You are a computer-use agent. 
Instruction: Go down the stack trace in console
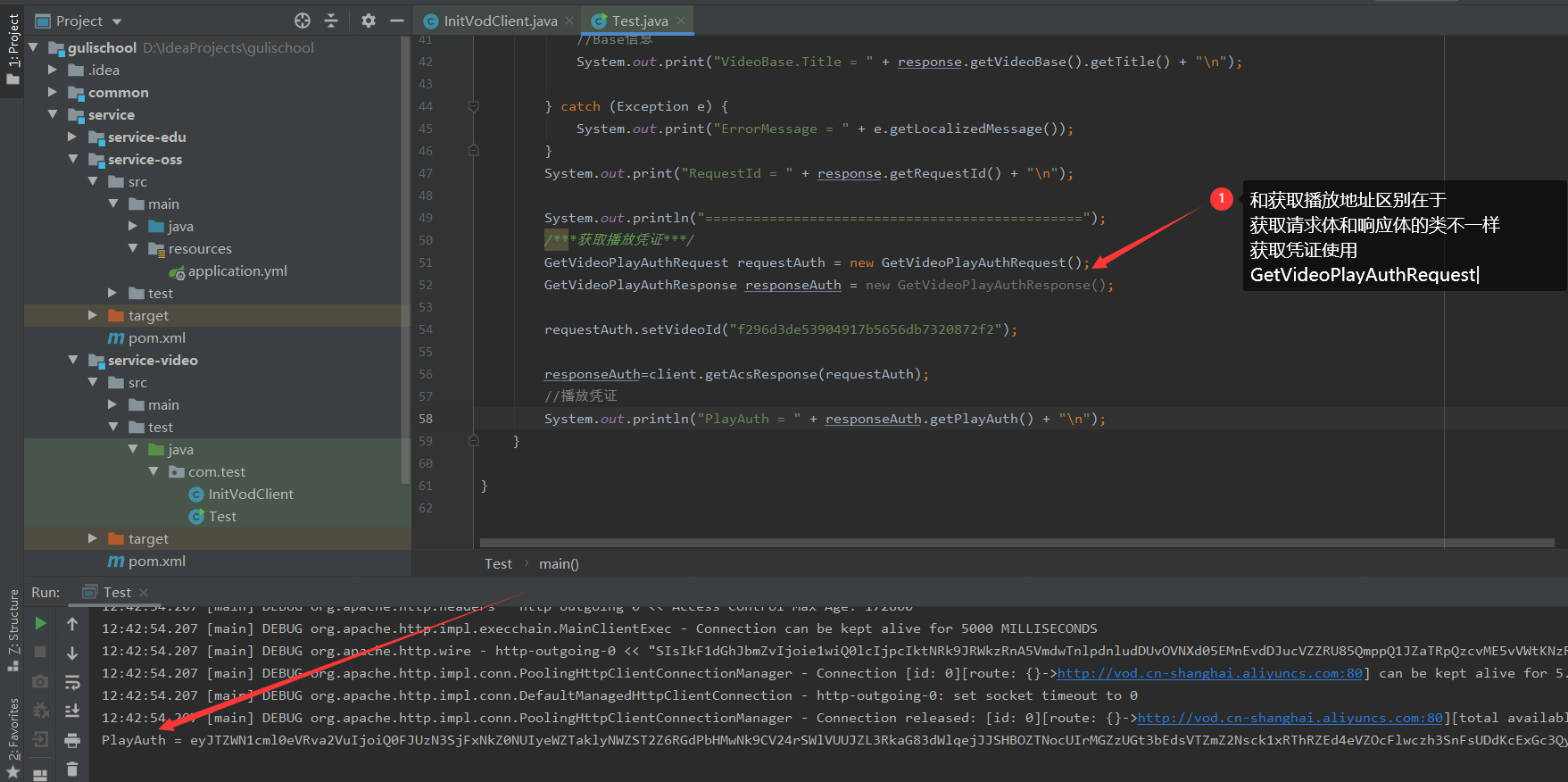72,653
